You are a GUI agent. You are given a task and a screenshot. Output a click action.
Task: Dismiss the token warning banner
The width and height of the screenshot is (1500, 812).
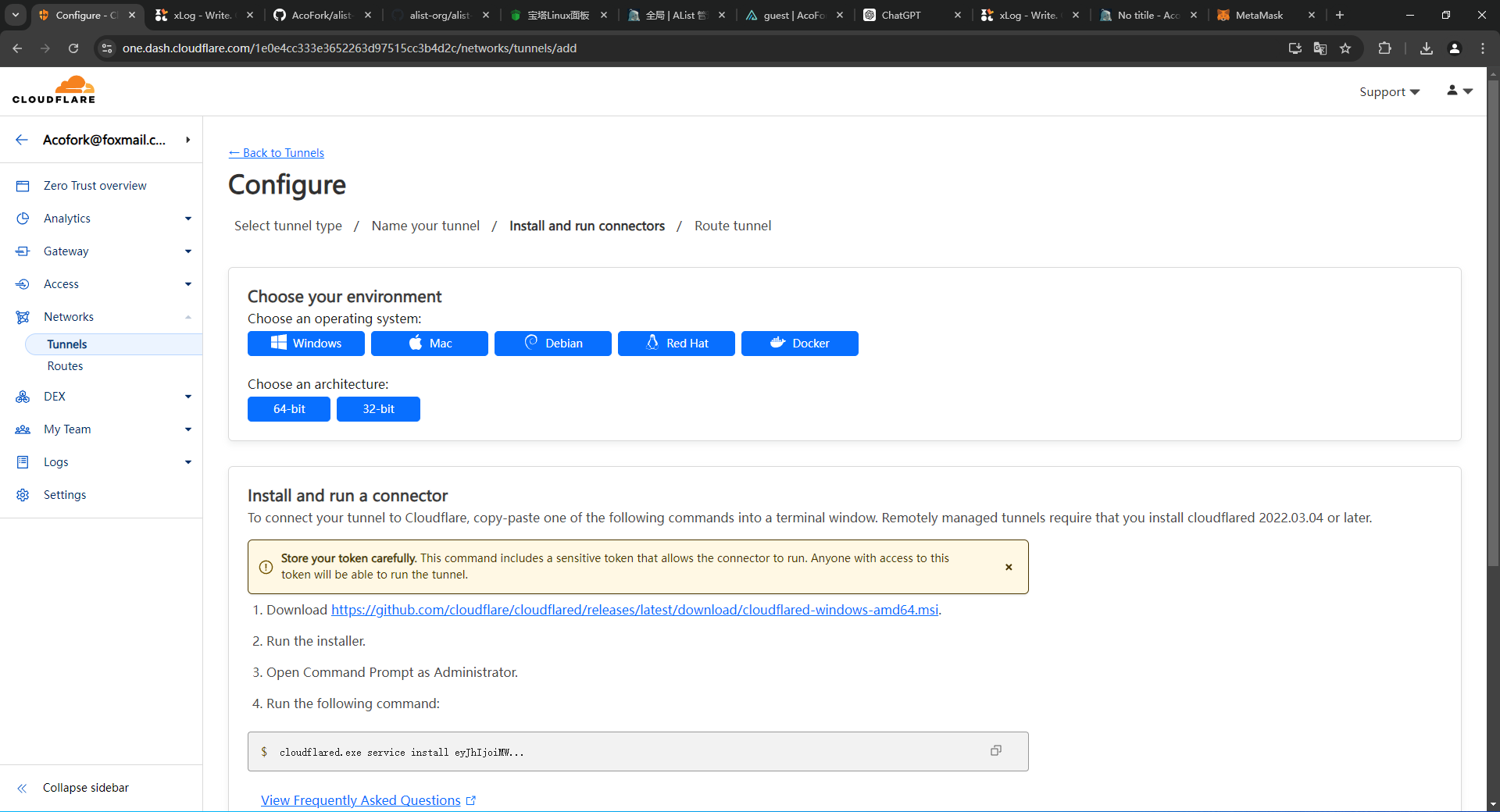pyautogui.click(x=1009, y=567)
